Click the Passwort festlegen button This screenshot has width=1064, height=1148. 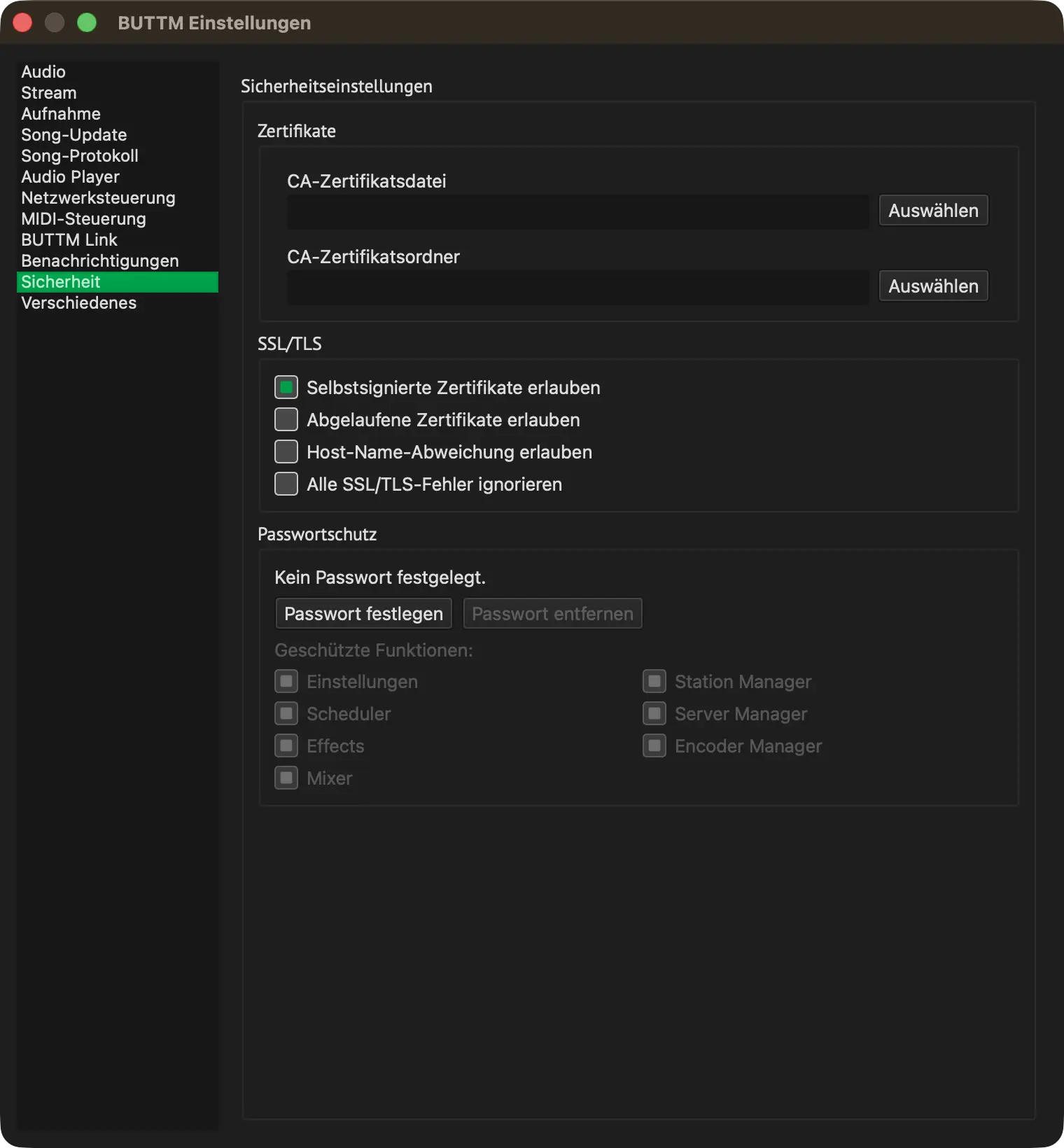click(x=364, y=614)
